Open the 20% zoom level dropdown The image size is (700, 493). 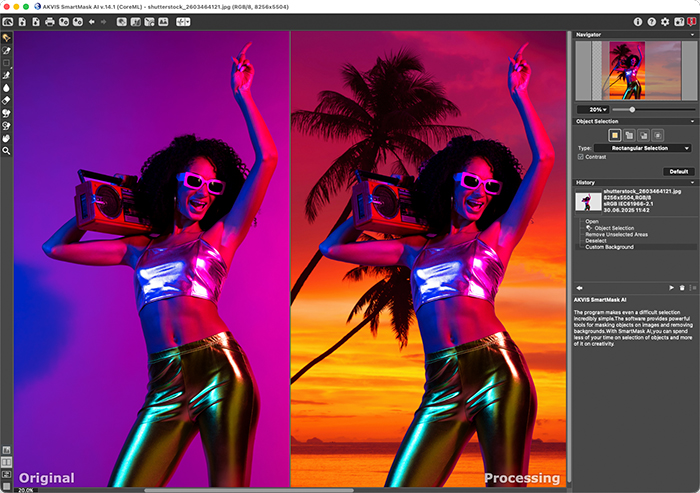(x=592, y=109)
